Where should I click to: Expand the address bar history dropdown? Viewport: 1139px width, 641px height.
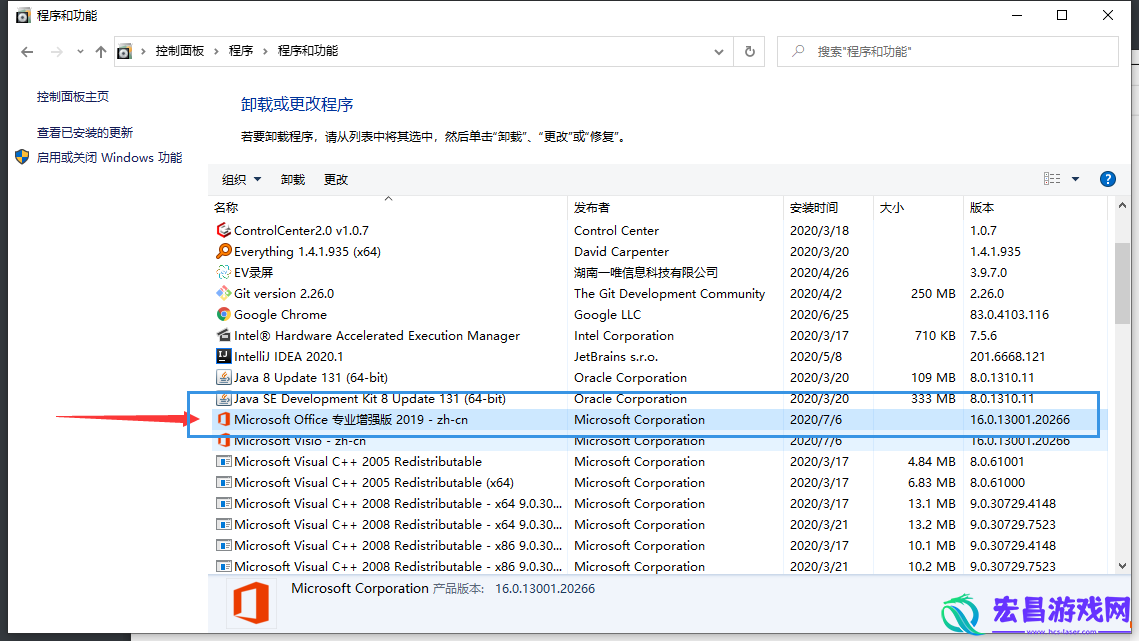pos(718,52)
